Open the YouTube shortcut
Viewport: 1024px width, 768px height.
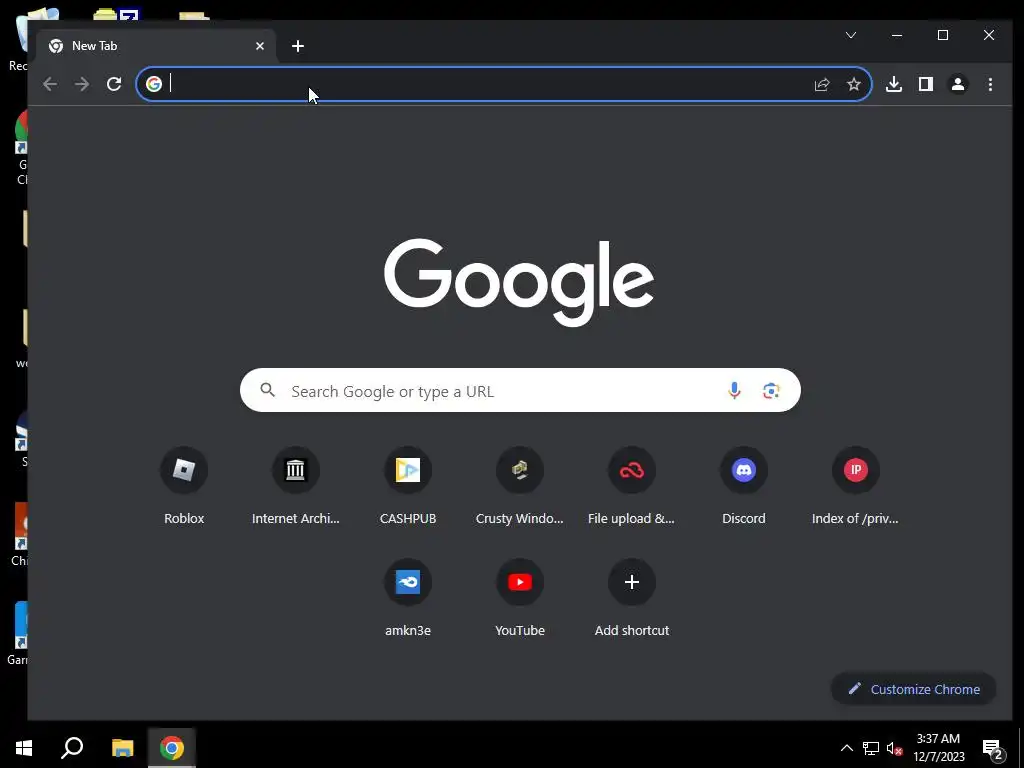tap(520, 598)
